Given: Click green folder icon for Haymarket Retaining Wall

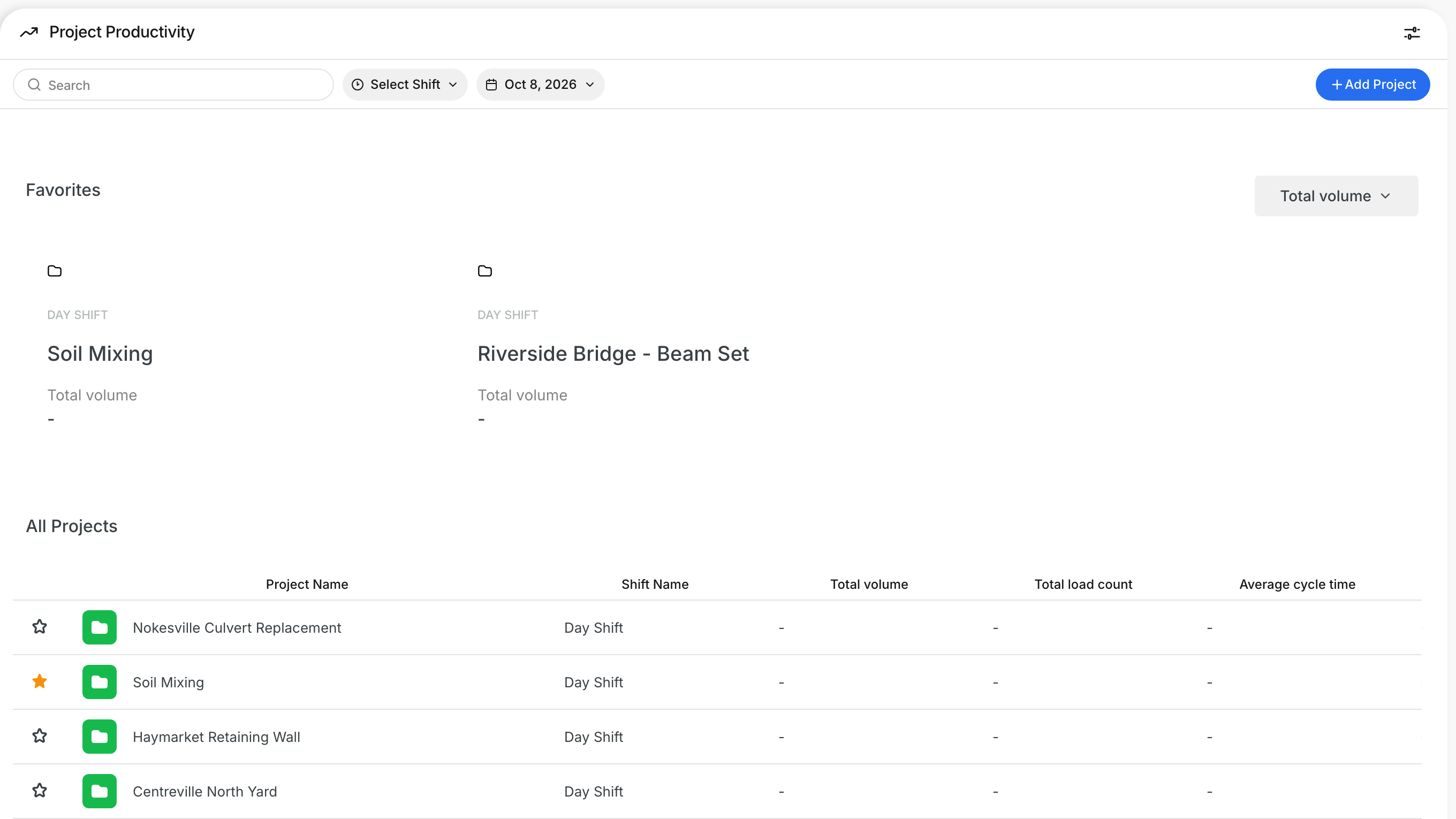Looking at the screenshot, I should 100,737.
